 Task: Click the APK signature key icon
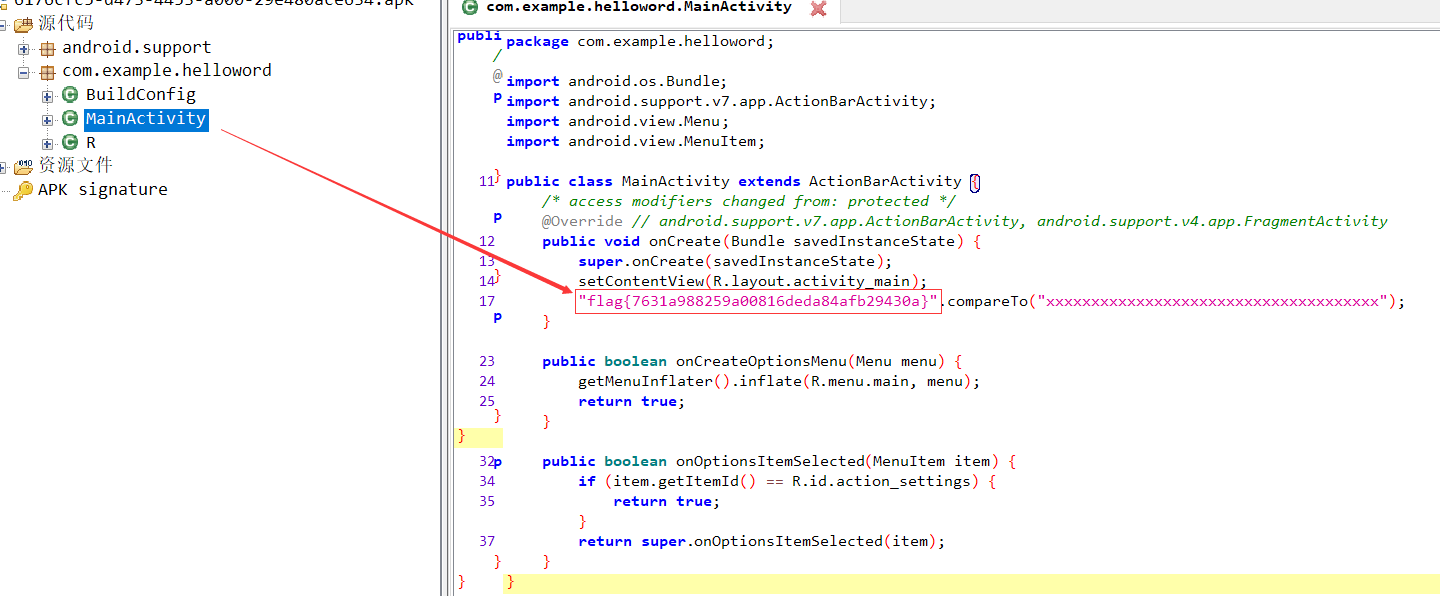[23, 190]
